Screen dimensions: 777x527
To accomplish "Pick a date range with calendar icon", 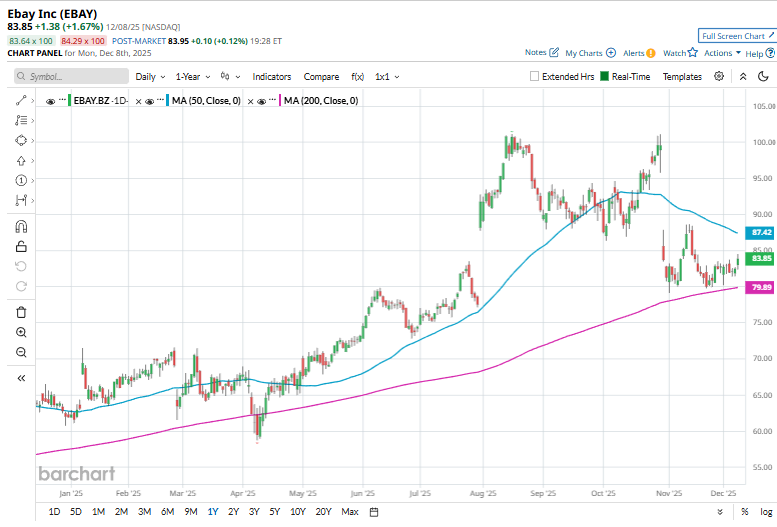I will [x=373, y=512].
